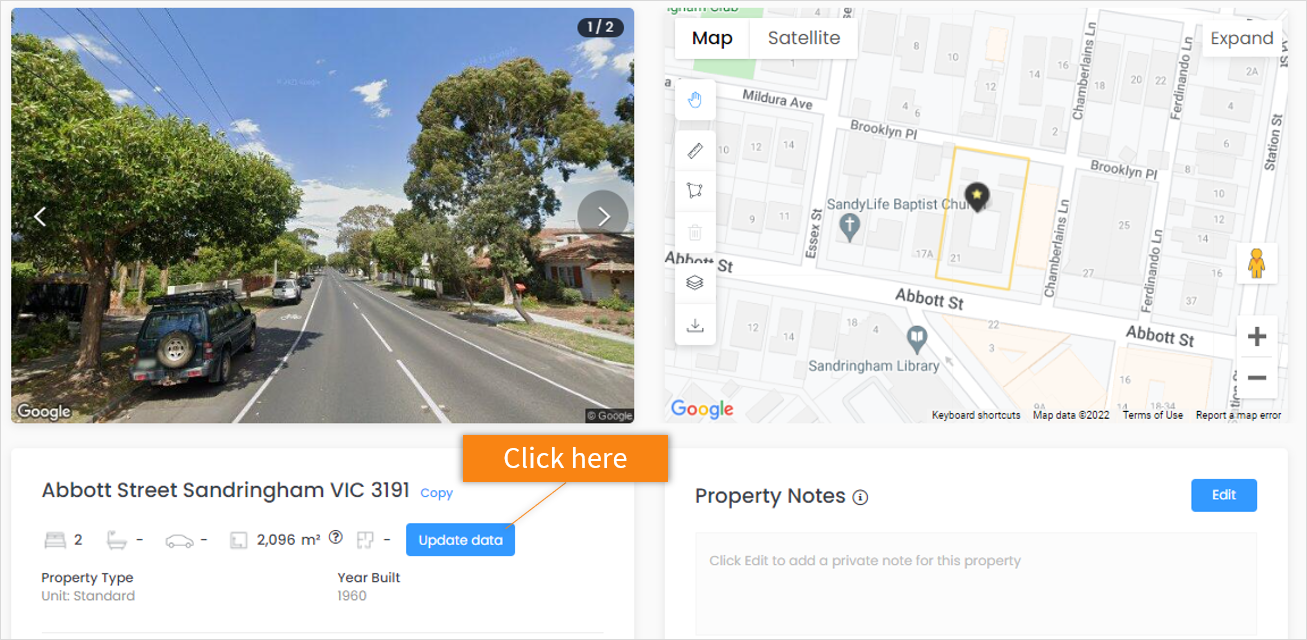1307x640 pixels.
Task: Select the ruler measure tool
Action: [695, 151]
